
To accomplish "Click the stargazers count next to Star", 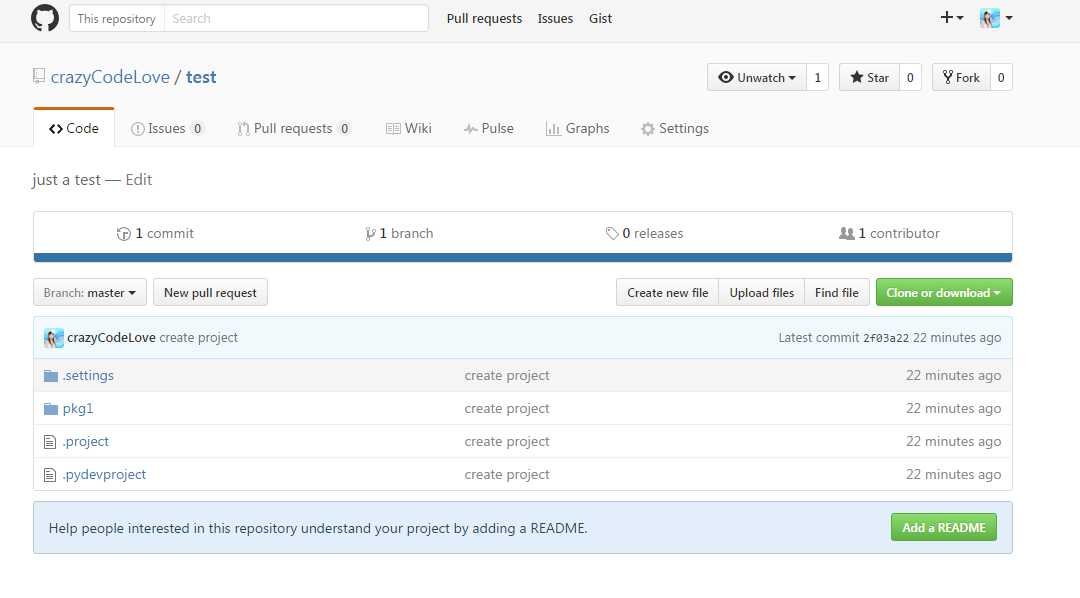I will [x=910, y=77].
